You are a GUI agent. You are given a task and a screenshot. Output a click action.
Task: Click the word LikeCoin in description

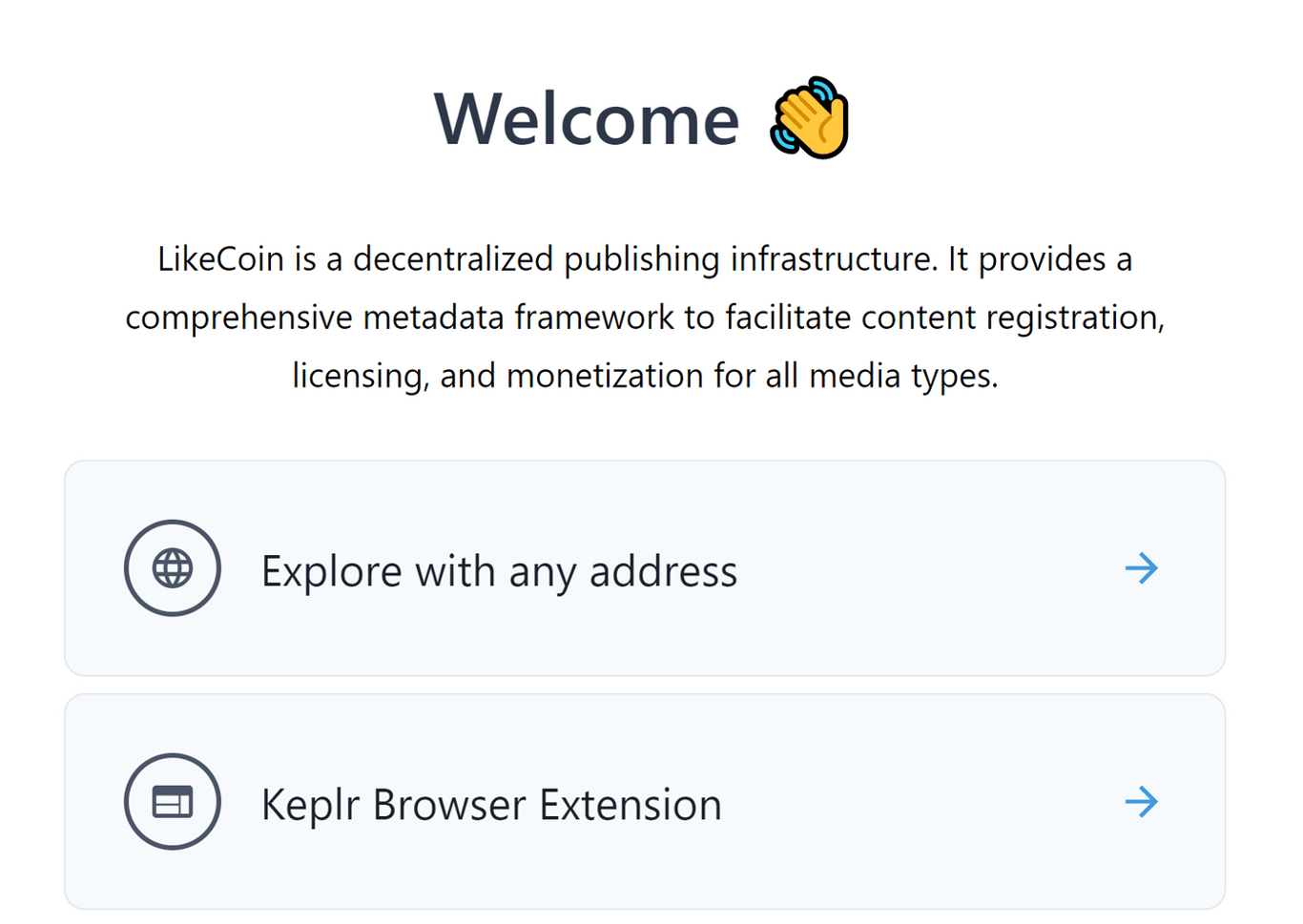click(x=220, y=259)
